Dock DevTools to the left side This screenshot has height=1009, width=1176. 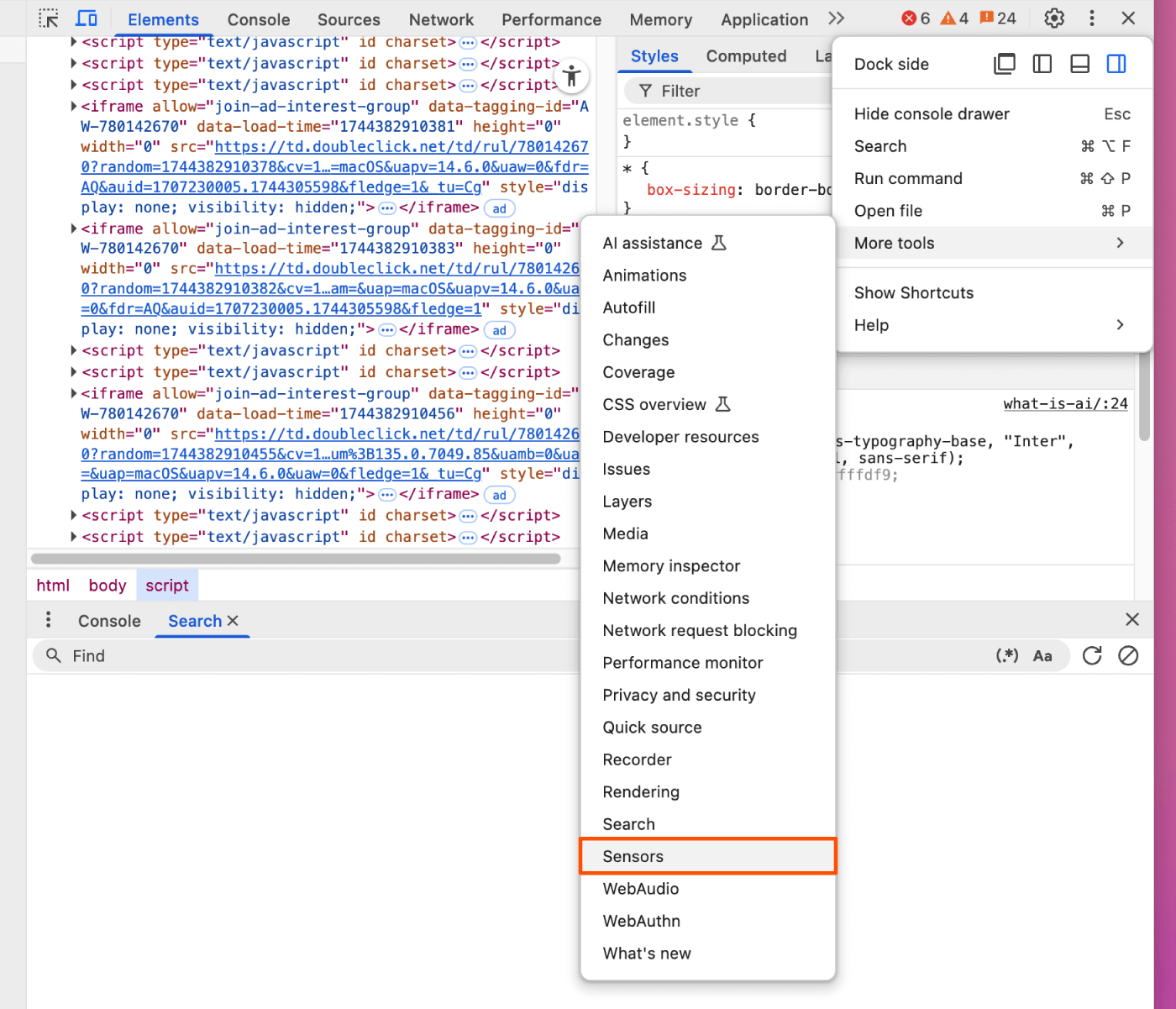tap(1042, 64)
